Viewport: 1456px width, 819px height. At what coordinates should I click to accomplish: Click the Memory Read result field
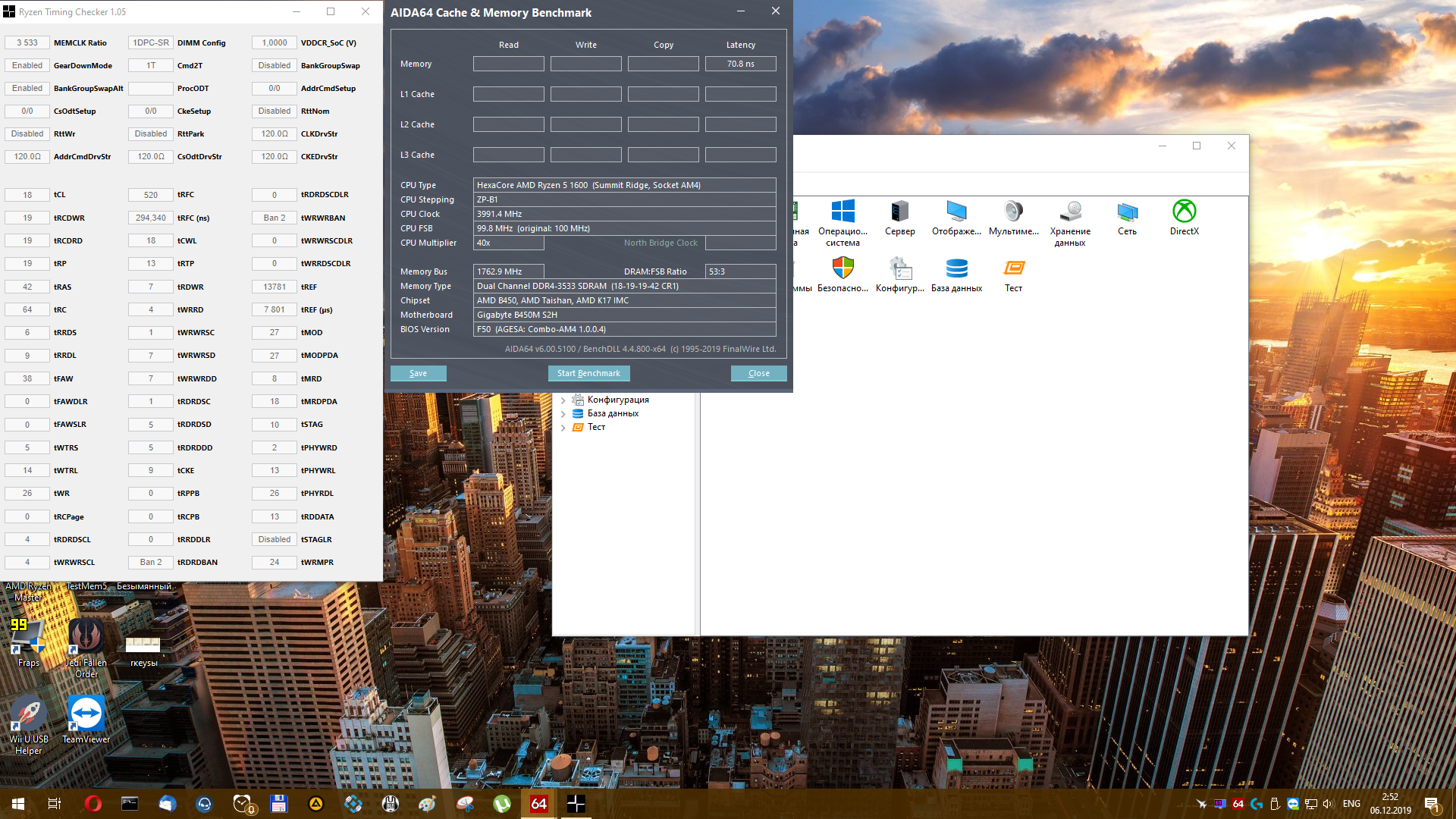tap(508, 64)
